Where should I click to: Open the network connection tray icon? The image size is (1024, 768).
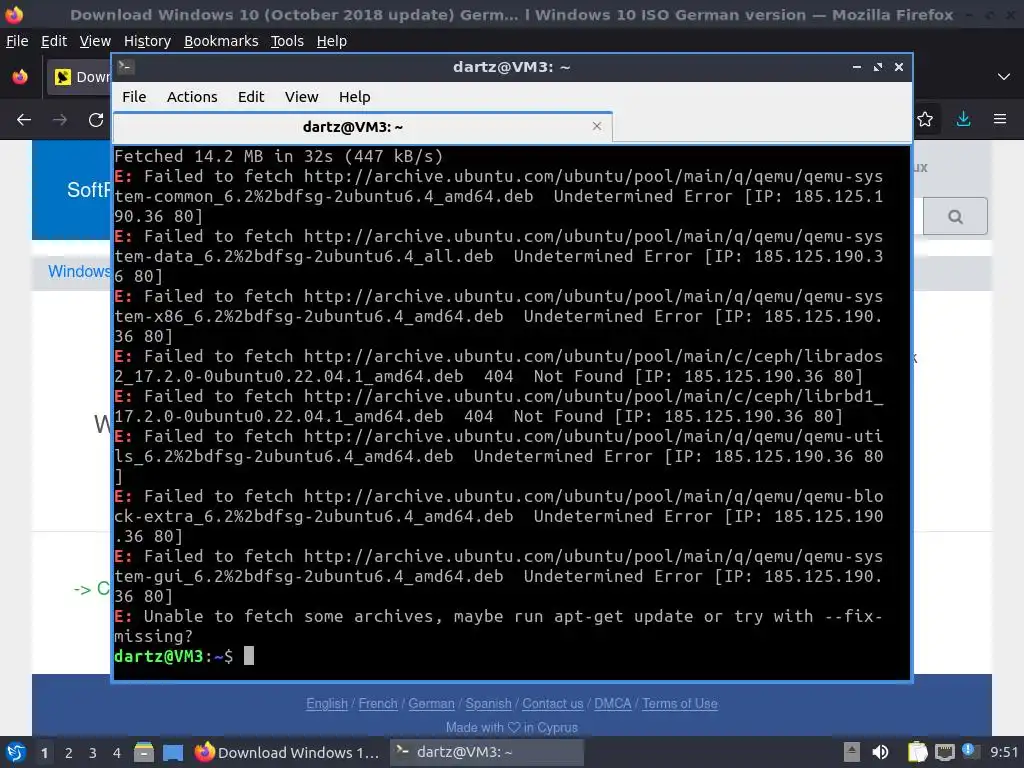[944, 753]
